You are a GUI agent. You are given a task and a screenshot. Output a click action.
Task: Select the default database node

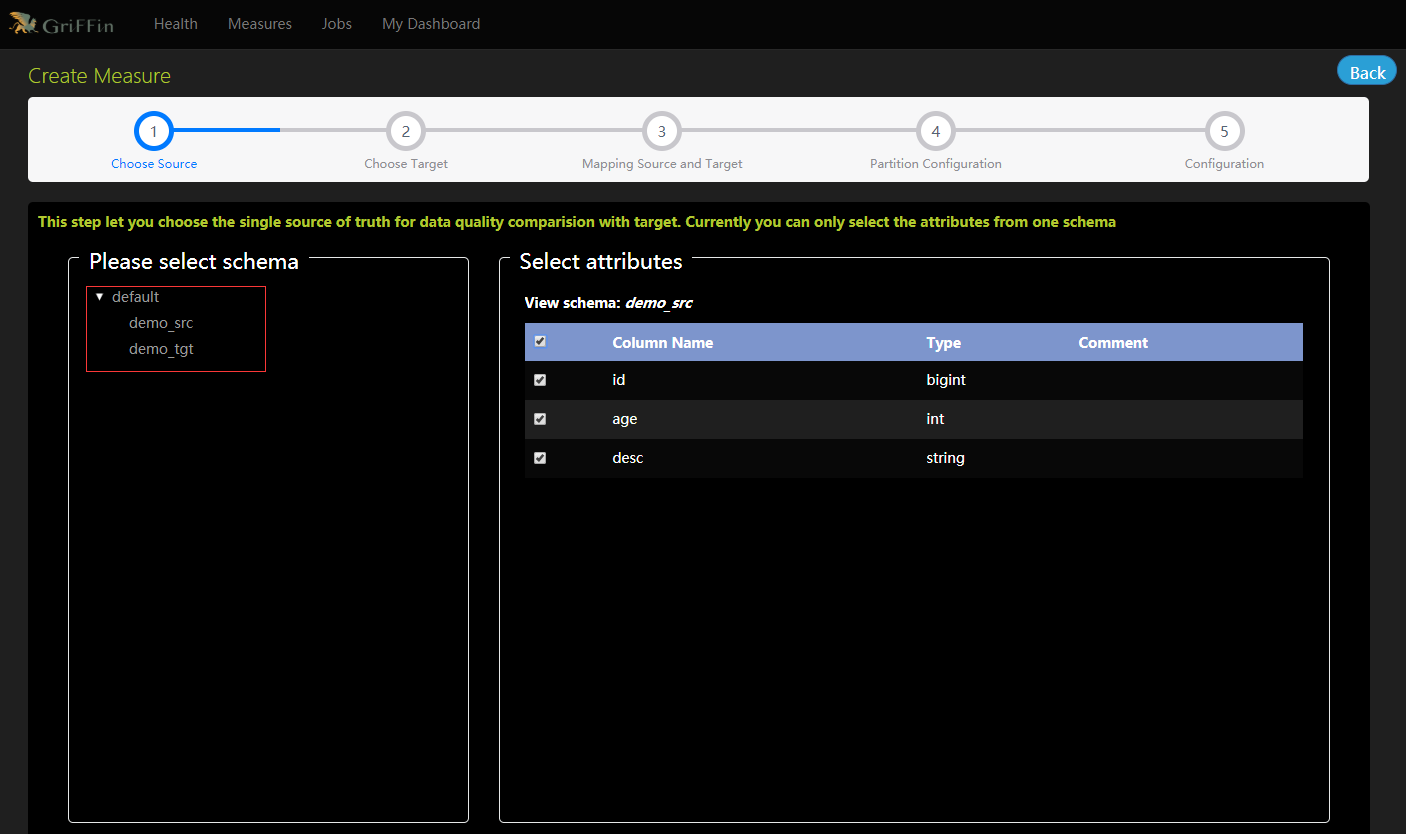click(135, 297)
